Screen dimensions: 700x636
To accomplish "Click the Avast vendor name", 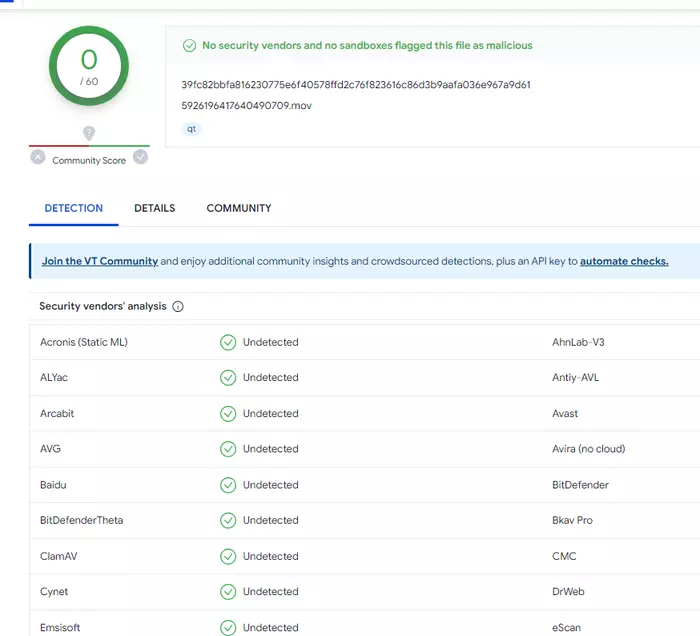I will click(x=565, y=414).
